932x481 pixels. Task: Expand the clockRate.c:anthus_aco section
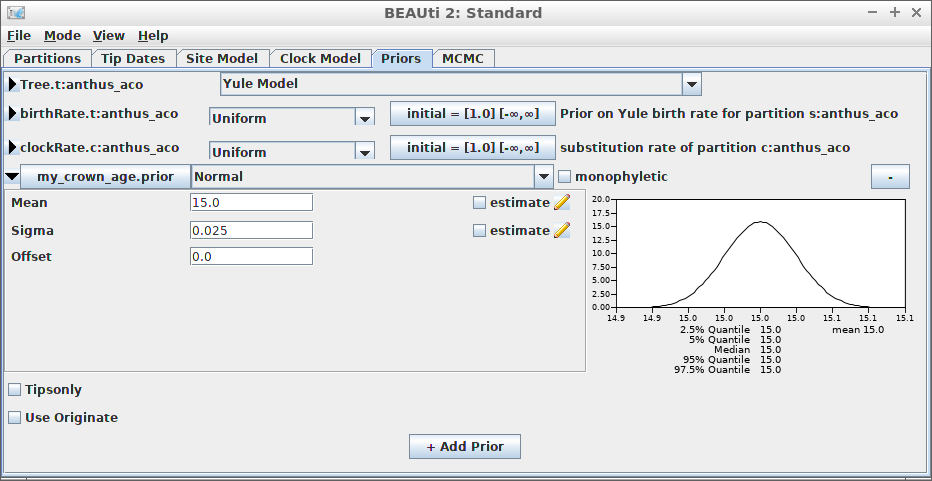tap(12, 147)
